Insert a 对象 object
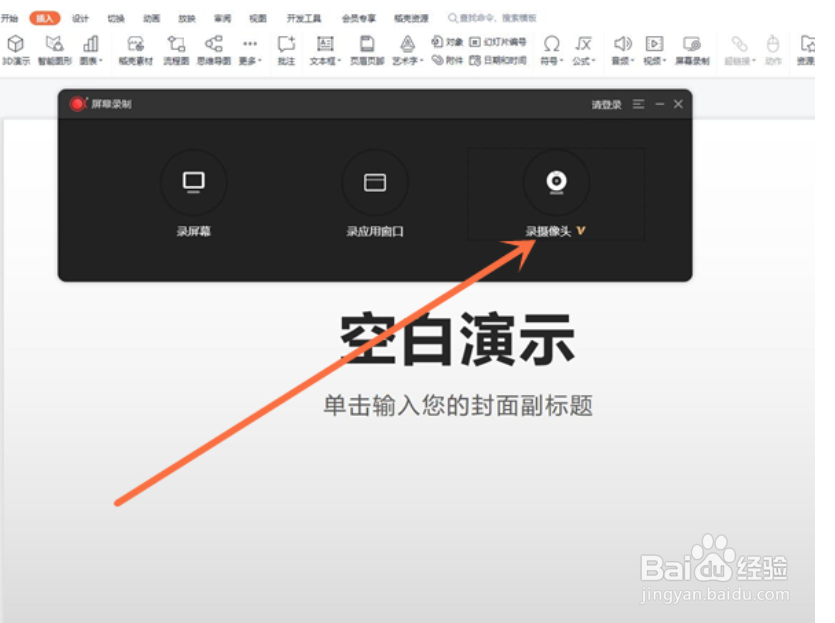This screenshot has height=623, width=835. (447, 42)
